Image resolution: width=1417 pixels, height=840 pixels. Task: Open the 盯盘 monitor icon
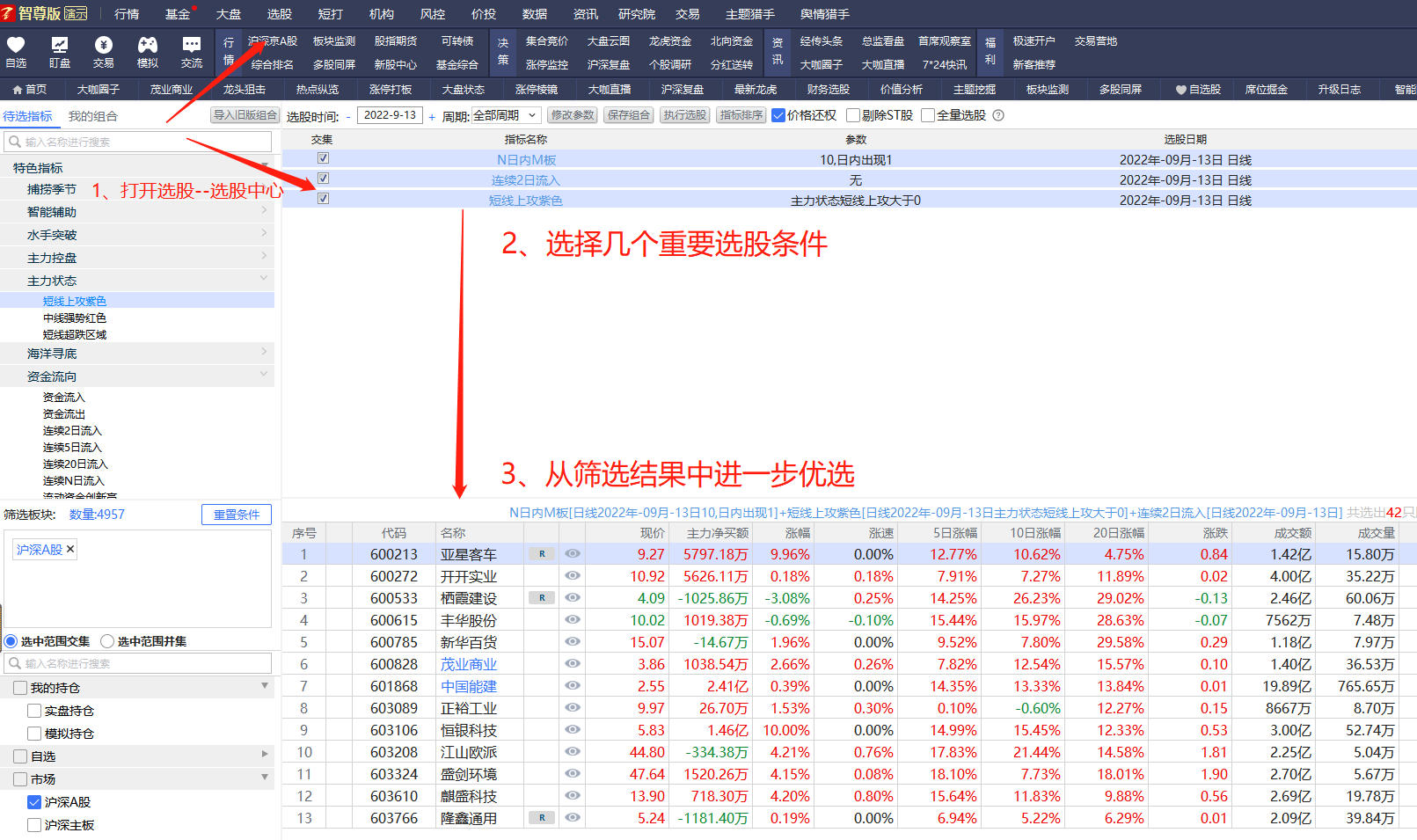point(60,44)
